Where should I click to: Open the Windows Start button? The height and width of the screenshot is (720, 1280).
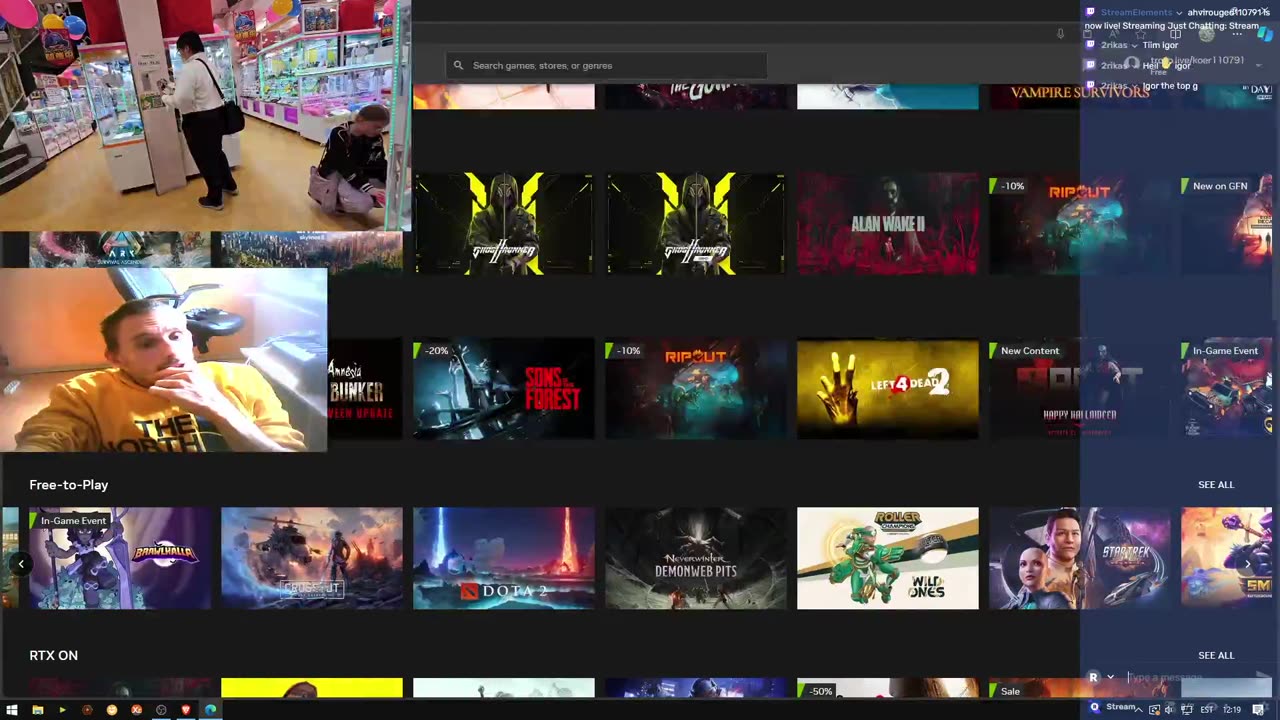pos(13,710)
